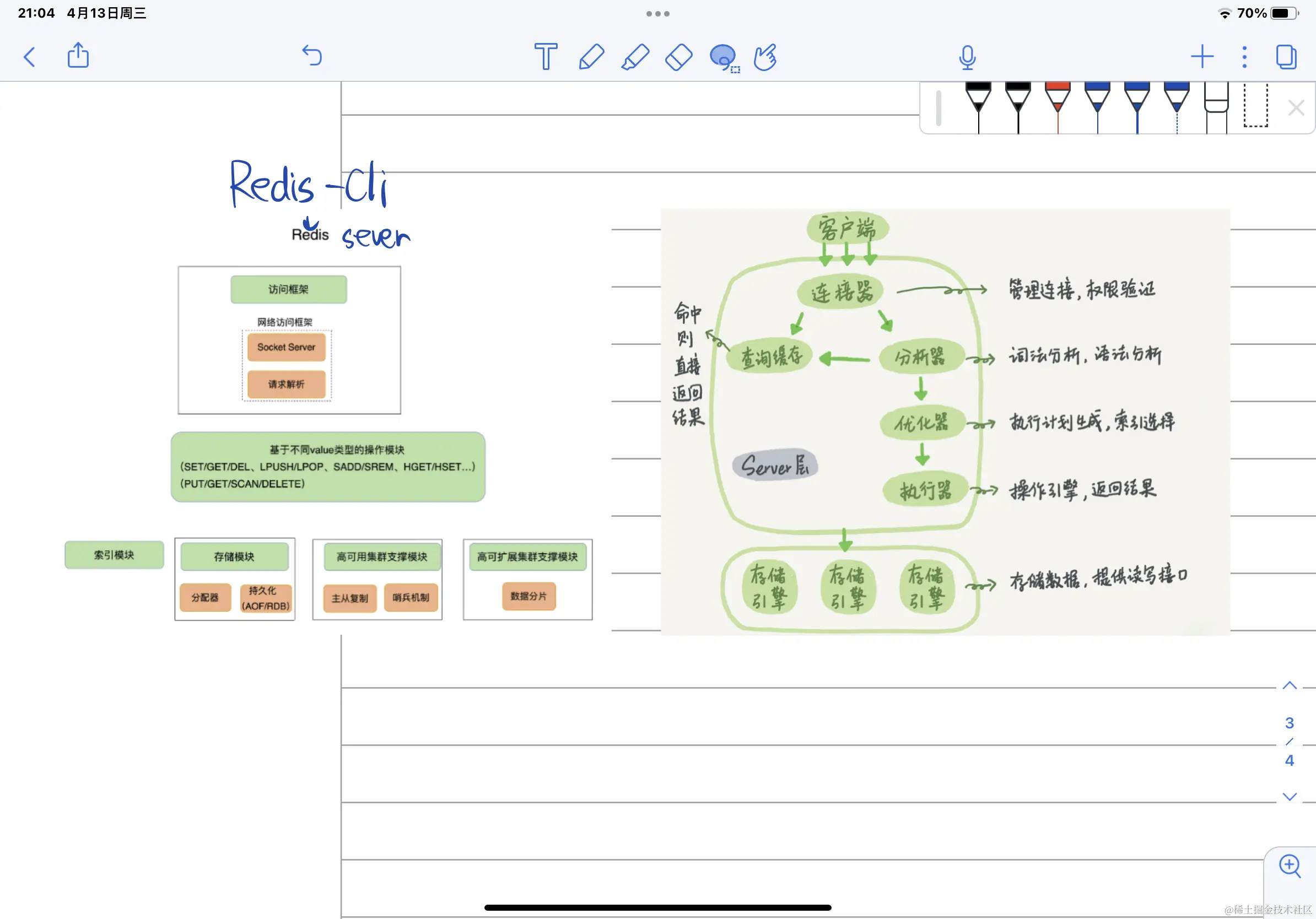1316x919 pixels.
Task: Tap the '存储模块' green box
Action: (234, 556)
